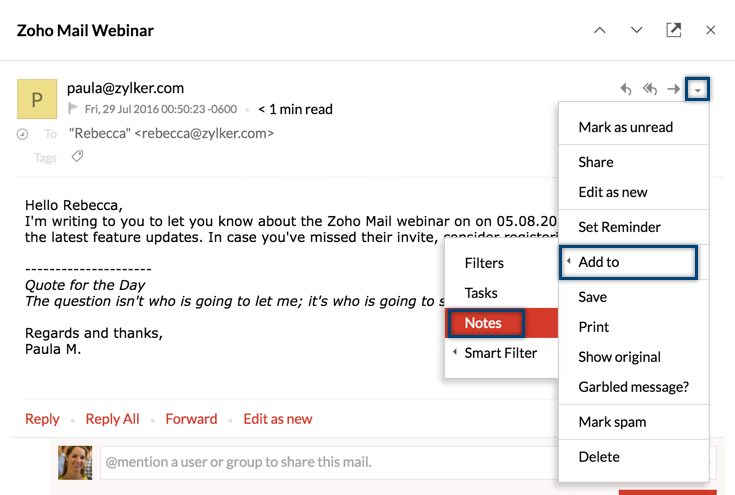Screen dimensions: 735x495
Task: Click sender avatar with letter P
Action: 37,99
